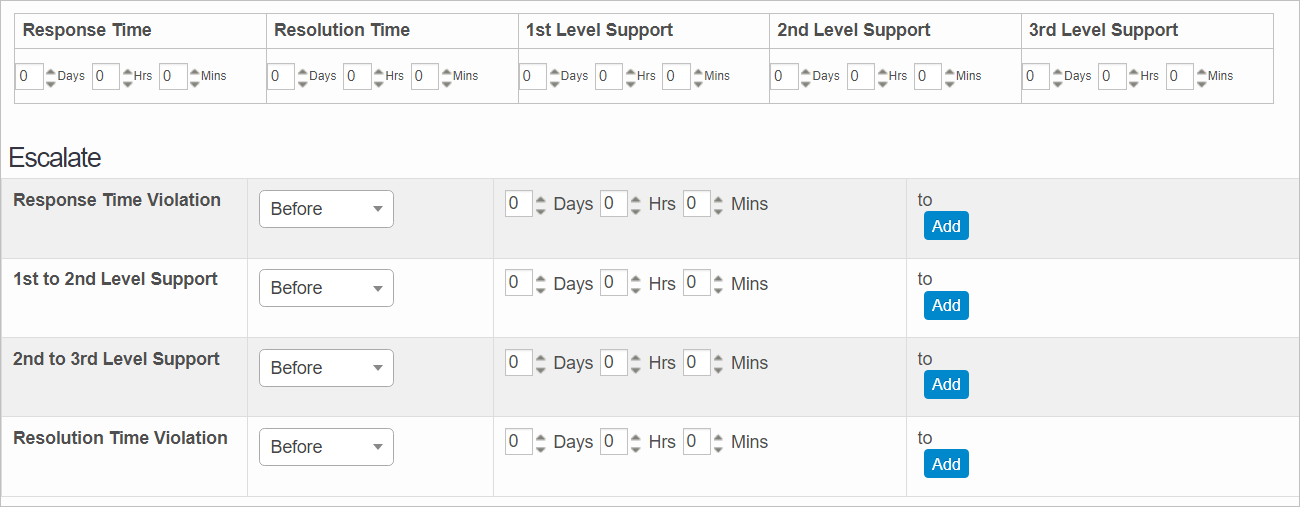Image resolution: width=1300 pixels, height=507 pixels.
Task: Click Add for Response Time Violation
Action: [946, 226]
